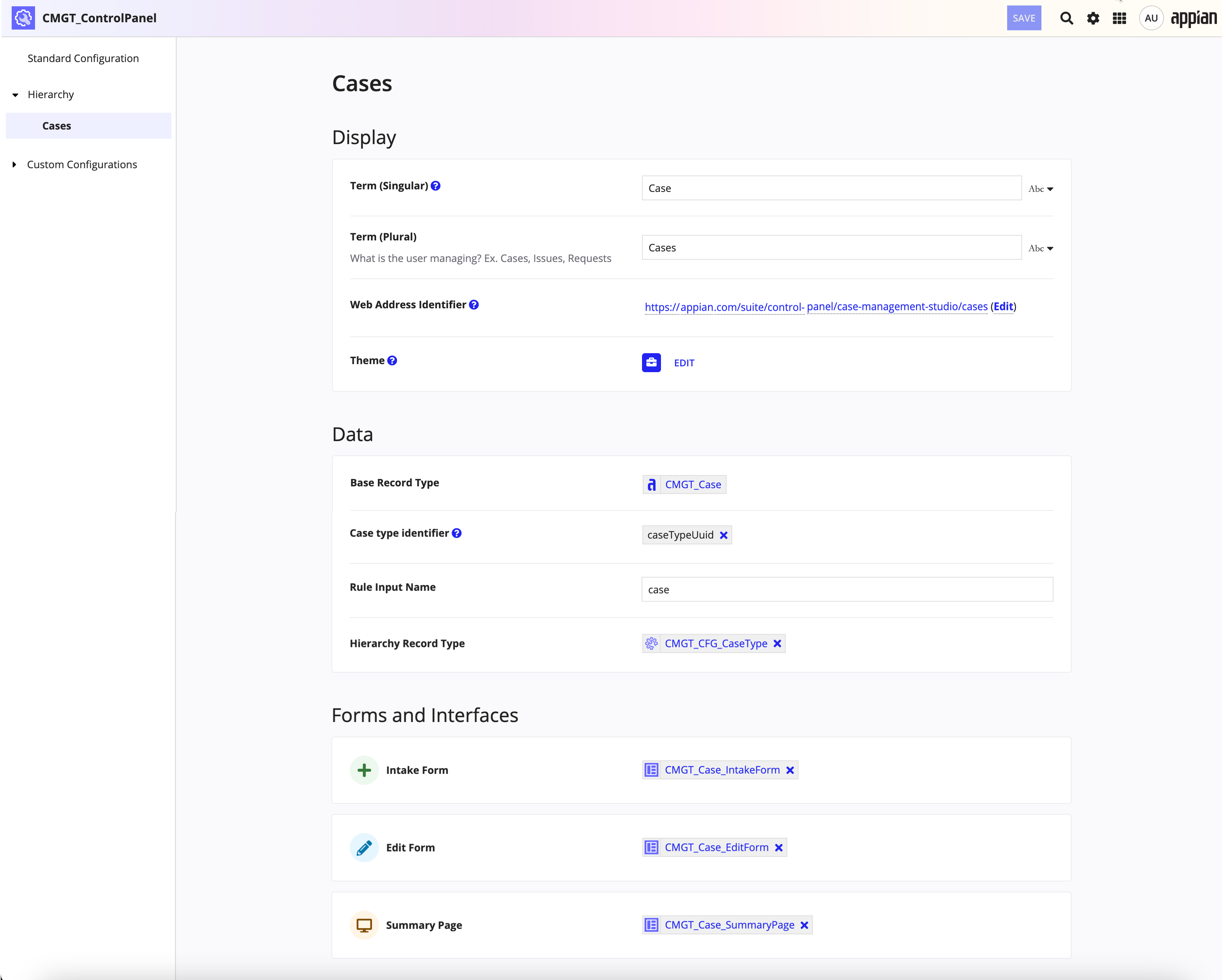Open the search magnifier icon
1222x980 pixels.
(1066, 18)
